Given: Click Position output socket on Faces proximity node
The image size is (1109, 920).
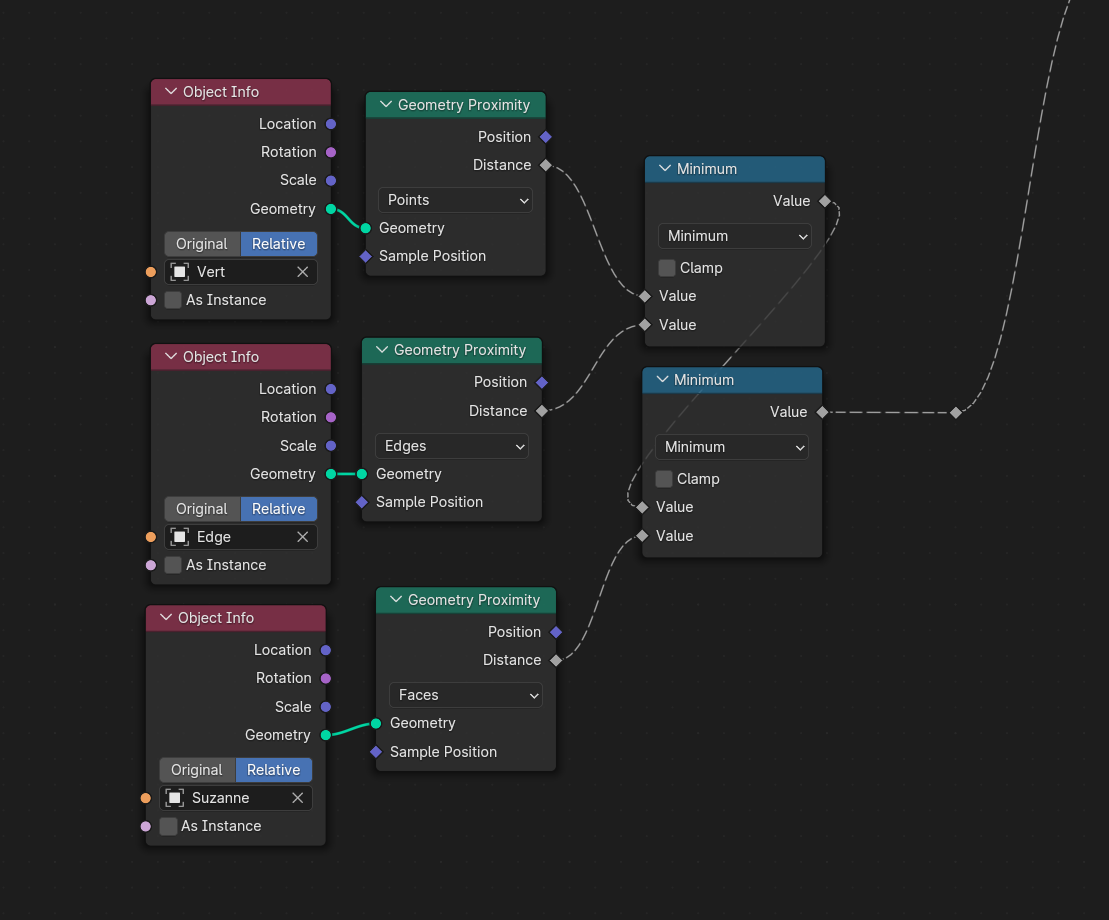Looking at the screenshot, I should [556, 632].
